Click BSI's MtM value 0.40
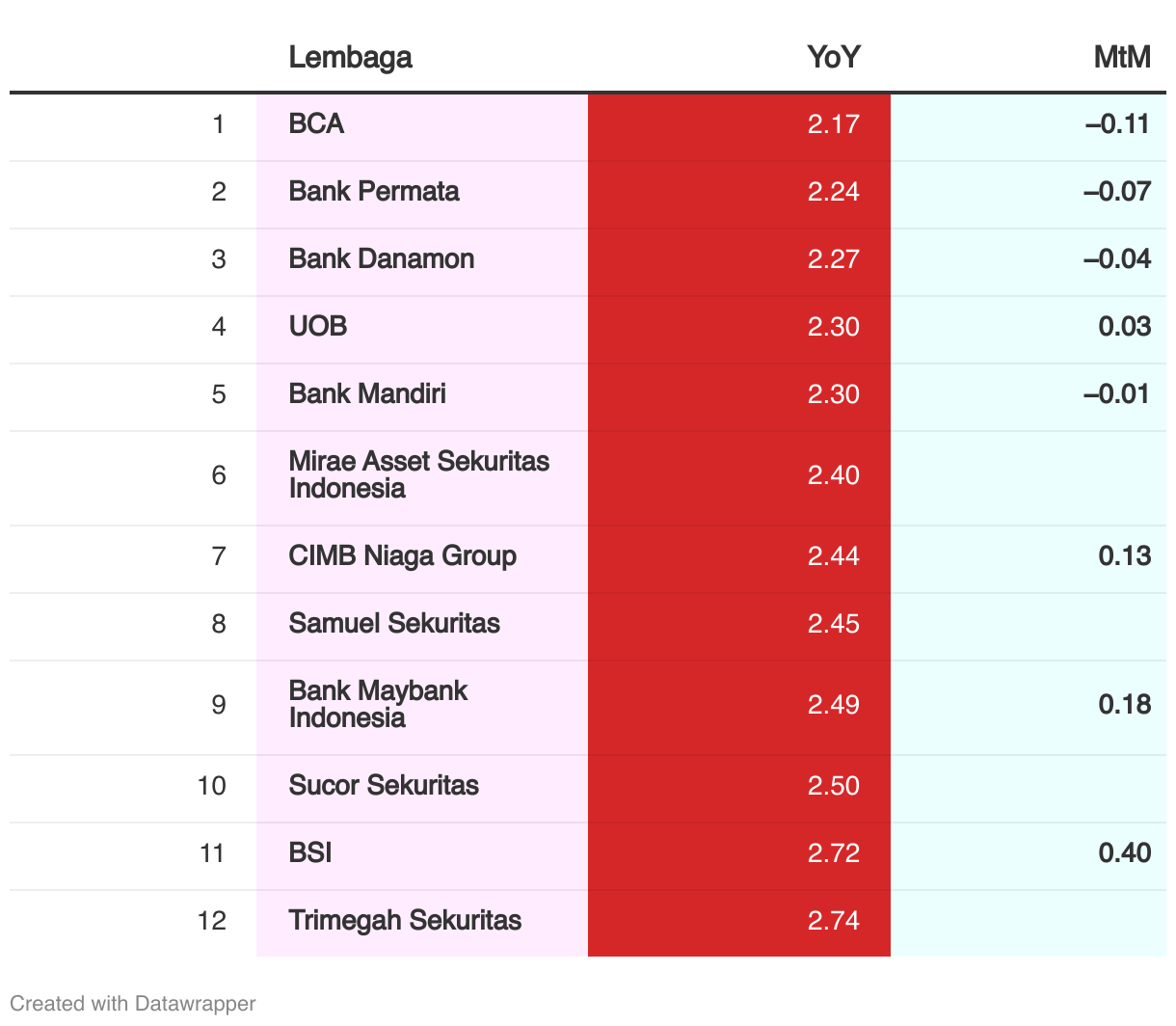Viewport: 1176px width, 1026px height. click(x=1124, y=853)
